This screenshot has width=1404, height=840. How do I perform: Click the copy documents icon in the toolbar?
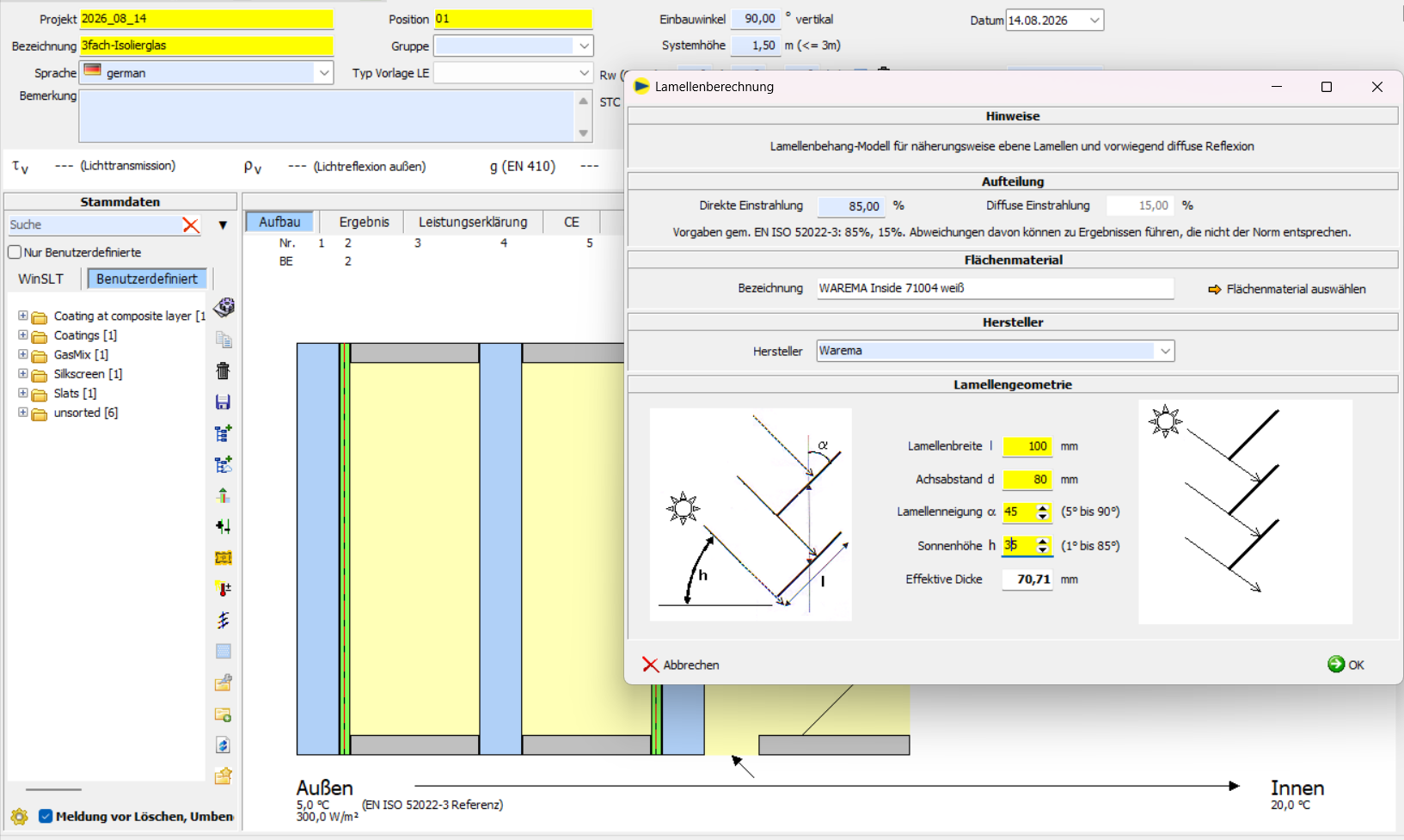(224, 340)
